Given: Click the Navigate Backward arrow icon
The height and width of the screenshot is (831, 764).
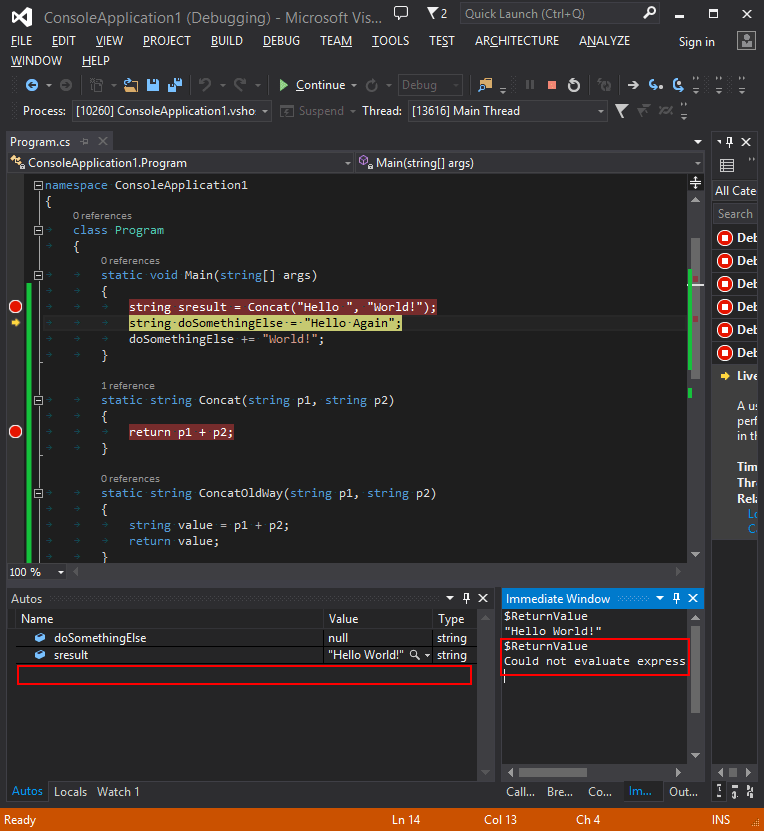Looking at the screenshot, I should [x=31, y=85].
